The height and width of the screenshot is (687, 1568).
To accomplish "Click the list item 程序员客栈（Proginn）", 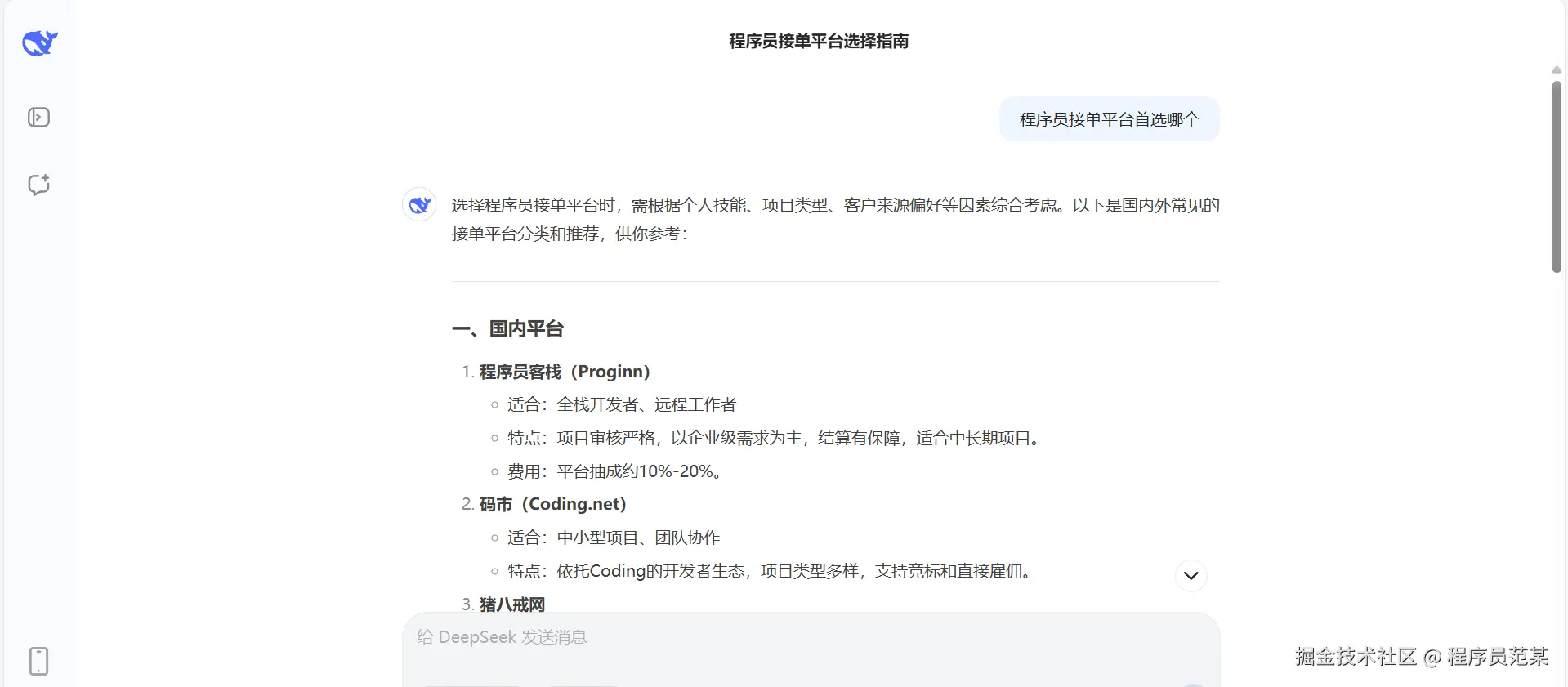I will click(x=565, y=372).
